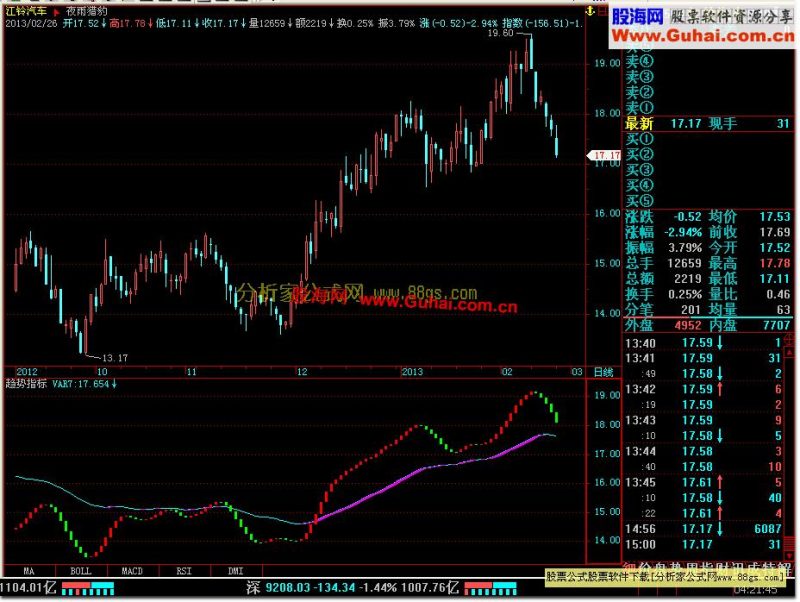Click the red triangle beside 江铃汽车
The image size is (800, 602).
56,11
